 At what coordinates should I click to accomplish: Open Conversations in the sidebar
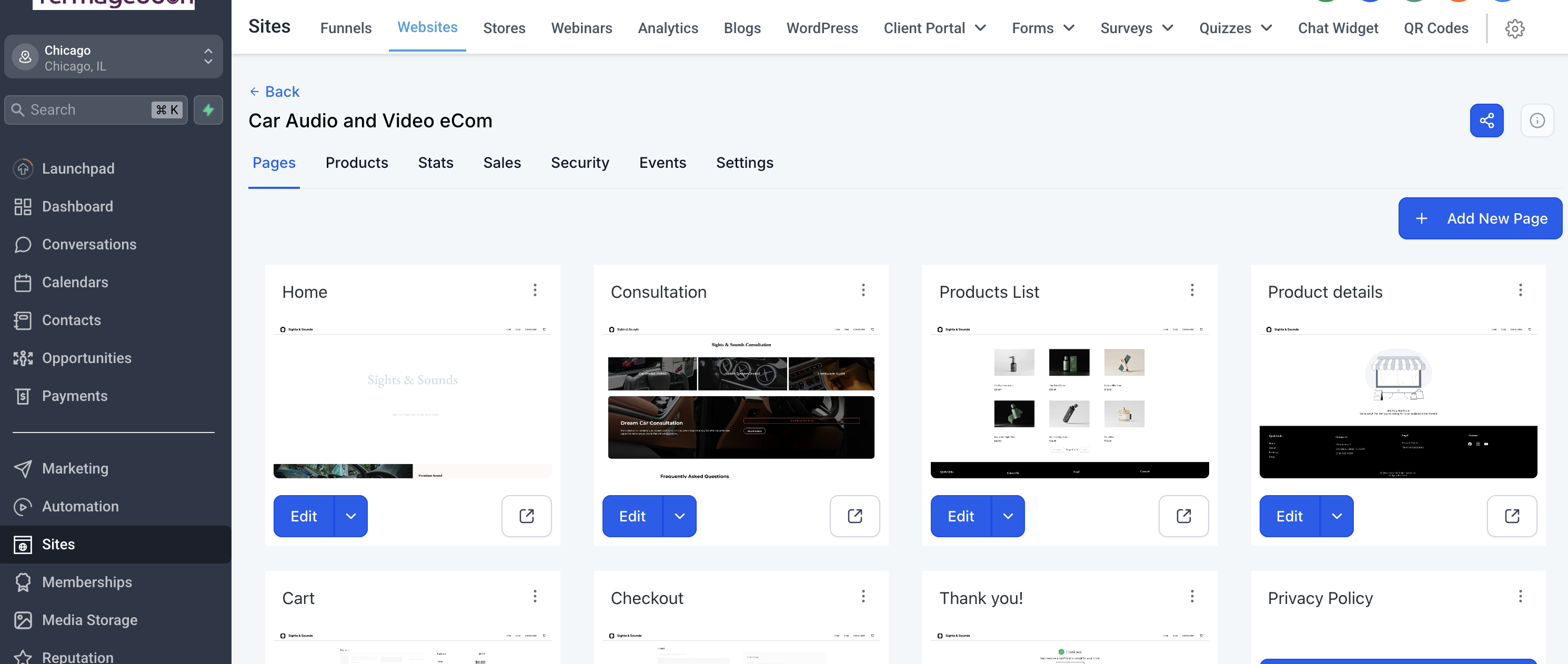click(x=89, y=244)
